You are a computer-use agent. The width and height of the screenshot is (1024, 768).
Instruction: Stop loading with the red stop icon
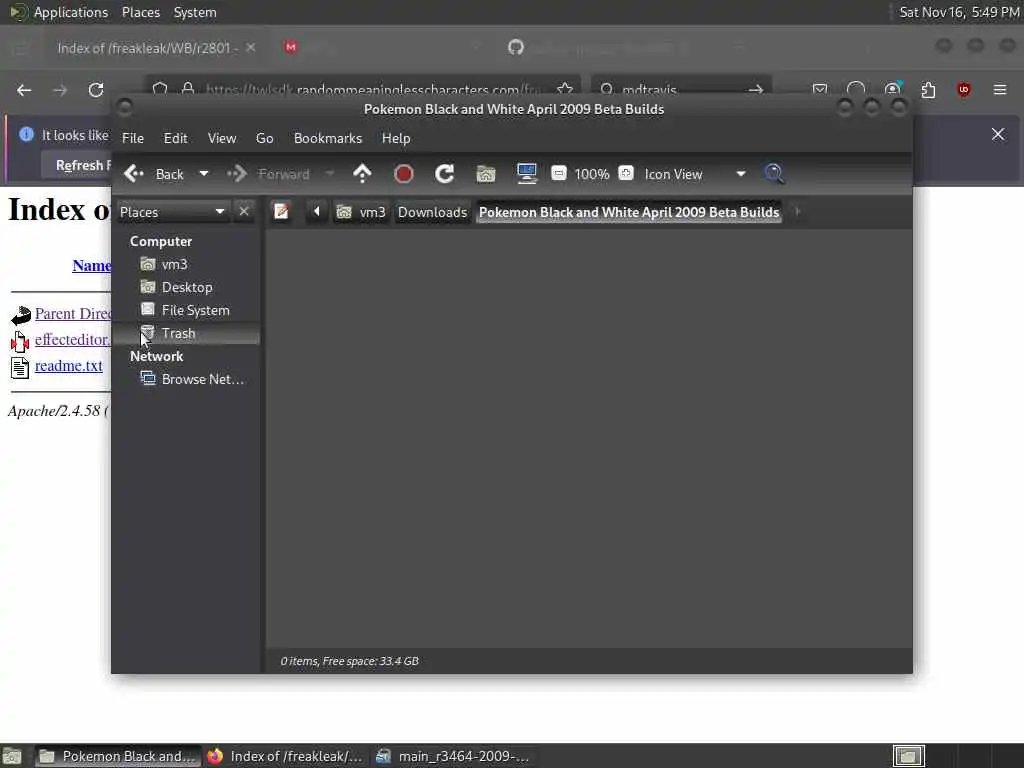[x=404, y=174]
